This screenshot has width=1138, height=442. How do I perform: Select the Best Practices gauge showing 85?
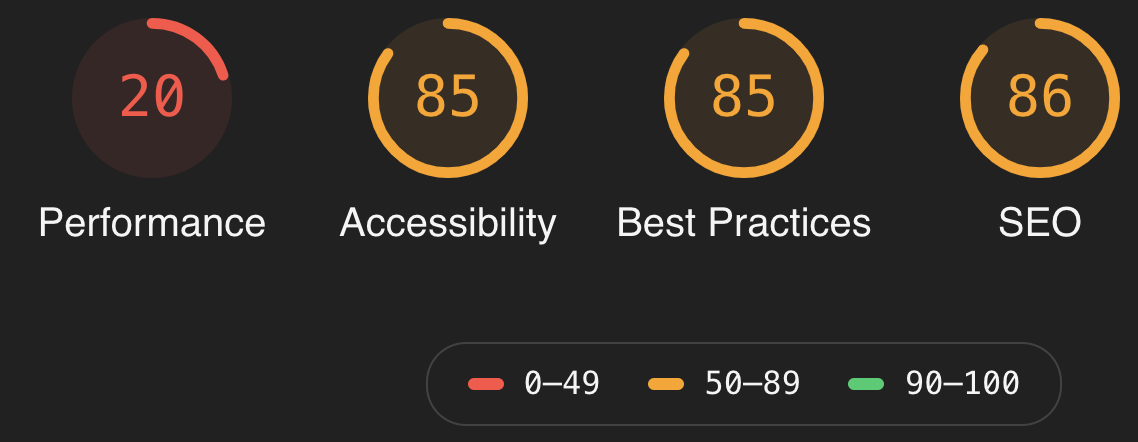(x=744, y=98)
